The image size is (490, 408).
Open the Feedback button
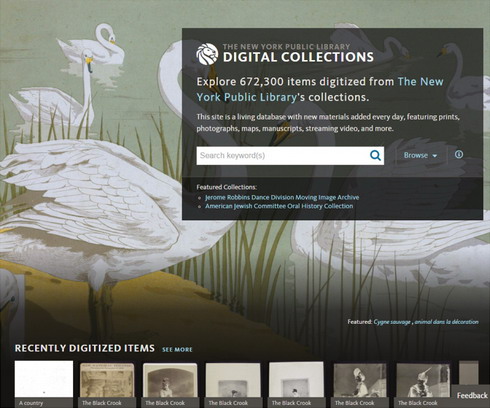coord(472,396)
